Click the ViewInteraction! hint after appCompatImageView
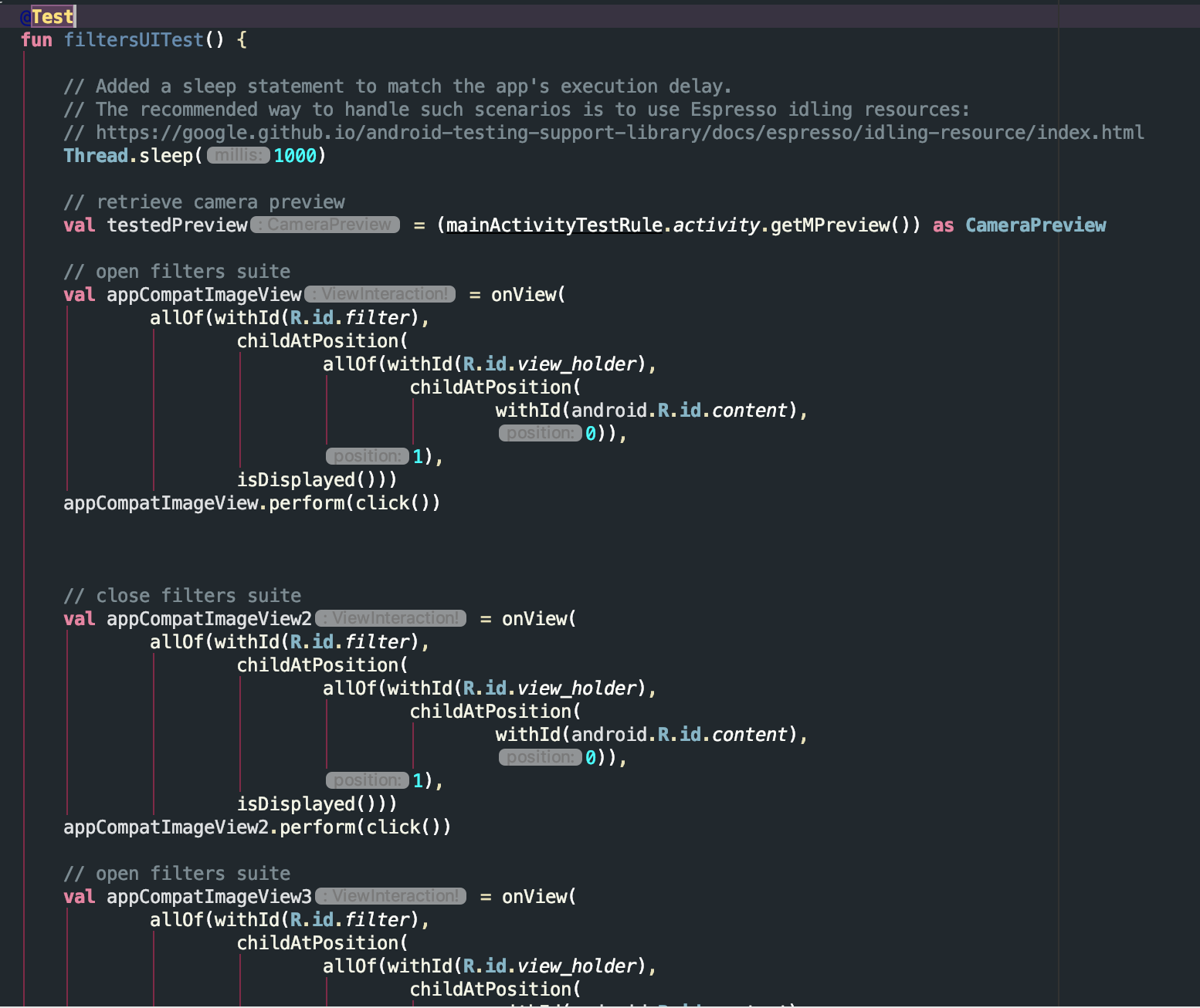Viewport: 1200px width, 1008px height. [380, 294]
